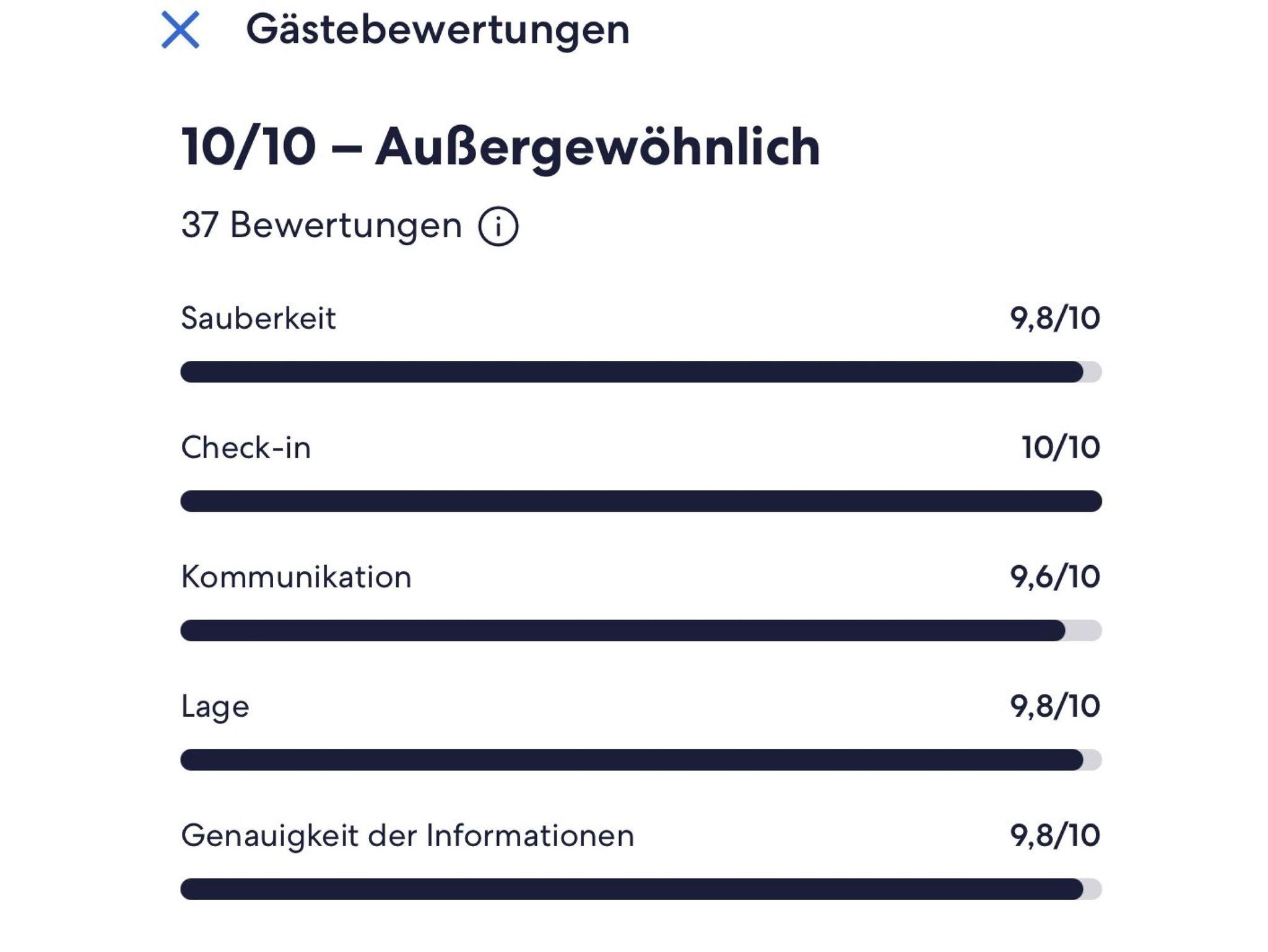The width and height of the screenshot is (1268, 952).
Task: Click the 37 Bewertungen review count
Action: click(321, 225)
